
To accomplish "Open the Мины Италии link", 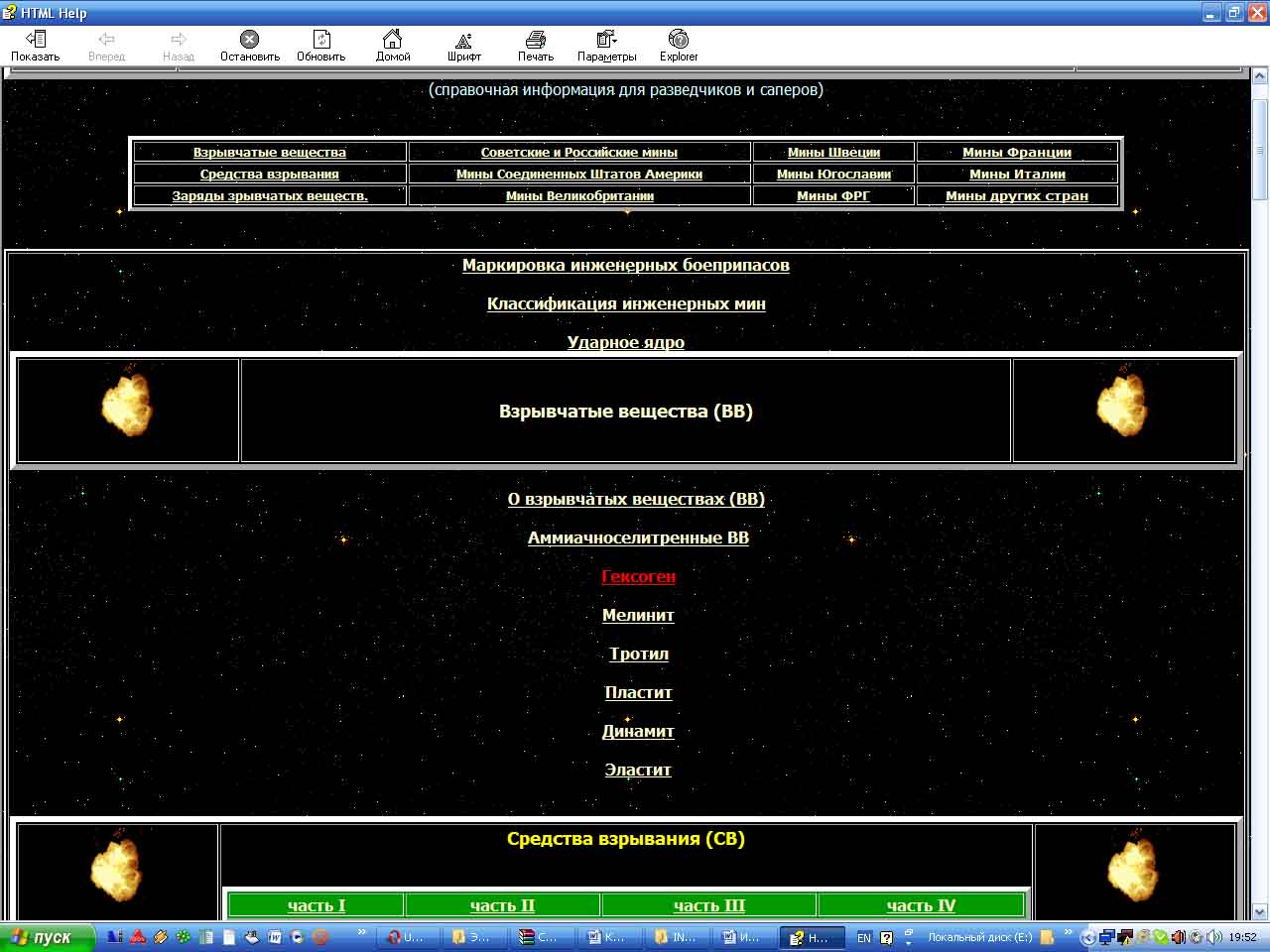I will tap(1017, 174).
